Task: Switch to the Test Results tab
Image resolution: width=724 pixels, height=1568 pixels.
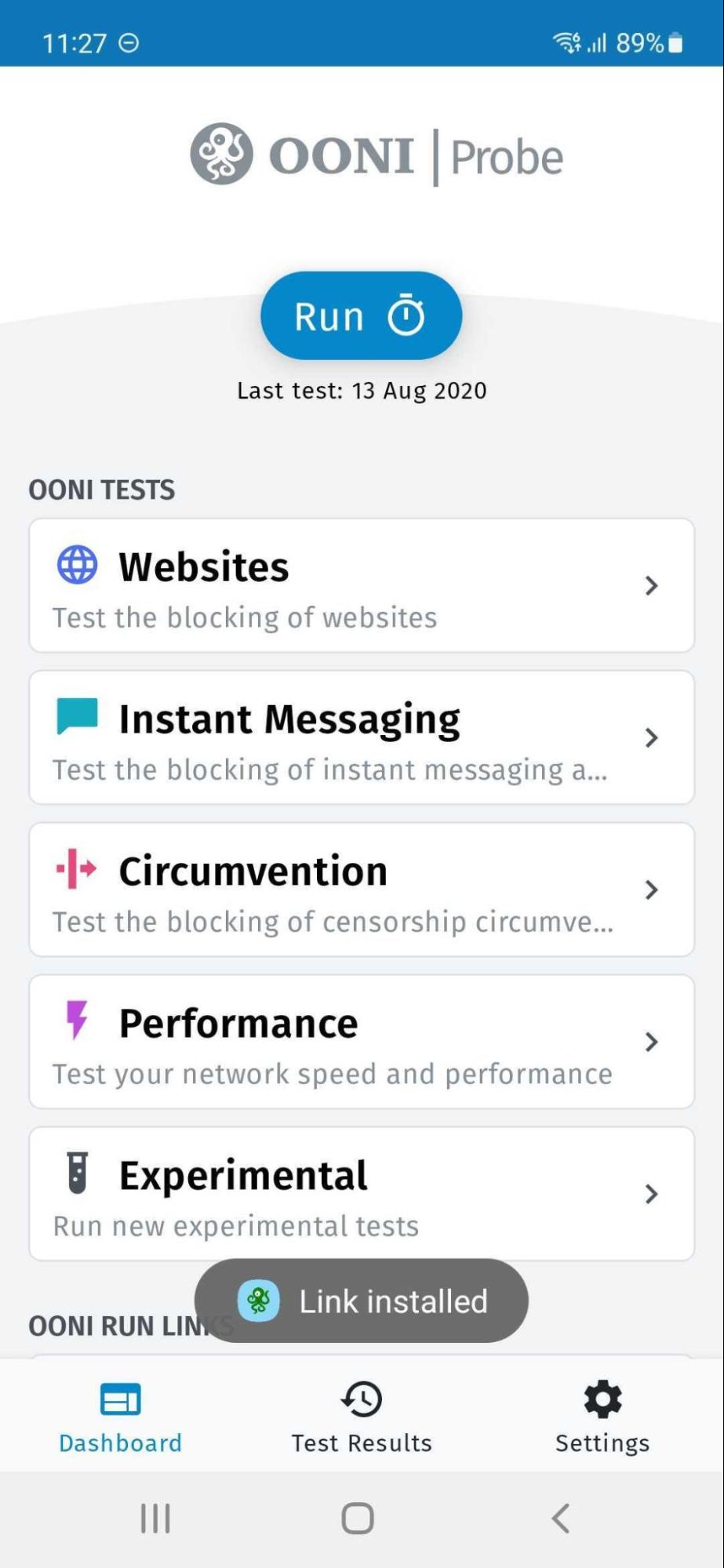Action: [362, 1417]
